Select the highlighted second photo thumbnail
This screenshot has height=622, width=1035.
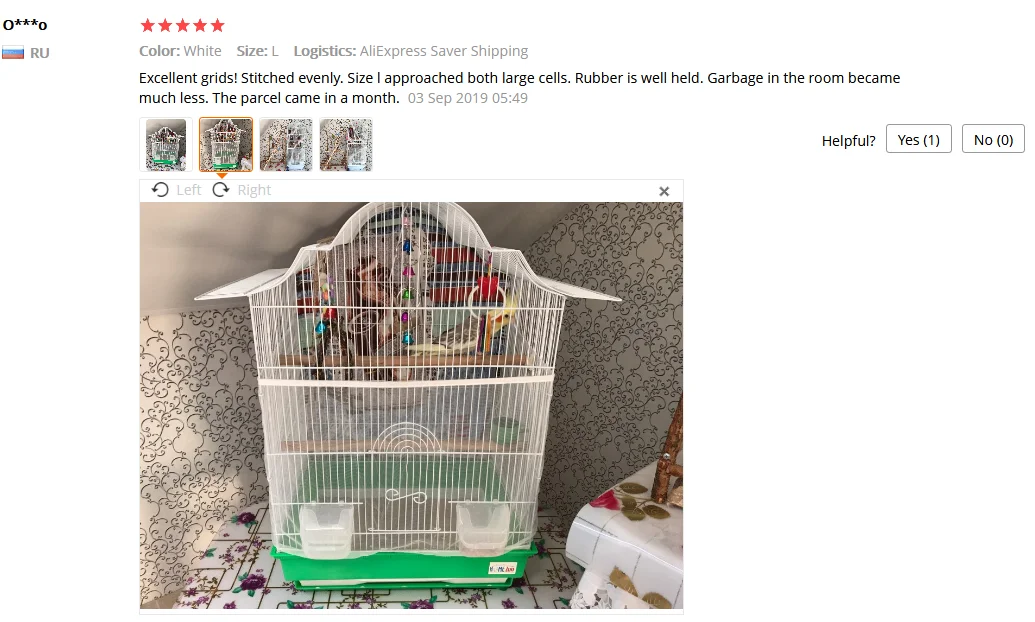[226, 145]
